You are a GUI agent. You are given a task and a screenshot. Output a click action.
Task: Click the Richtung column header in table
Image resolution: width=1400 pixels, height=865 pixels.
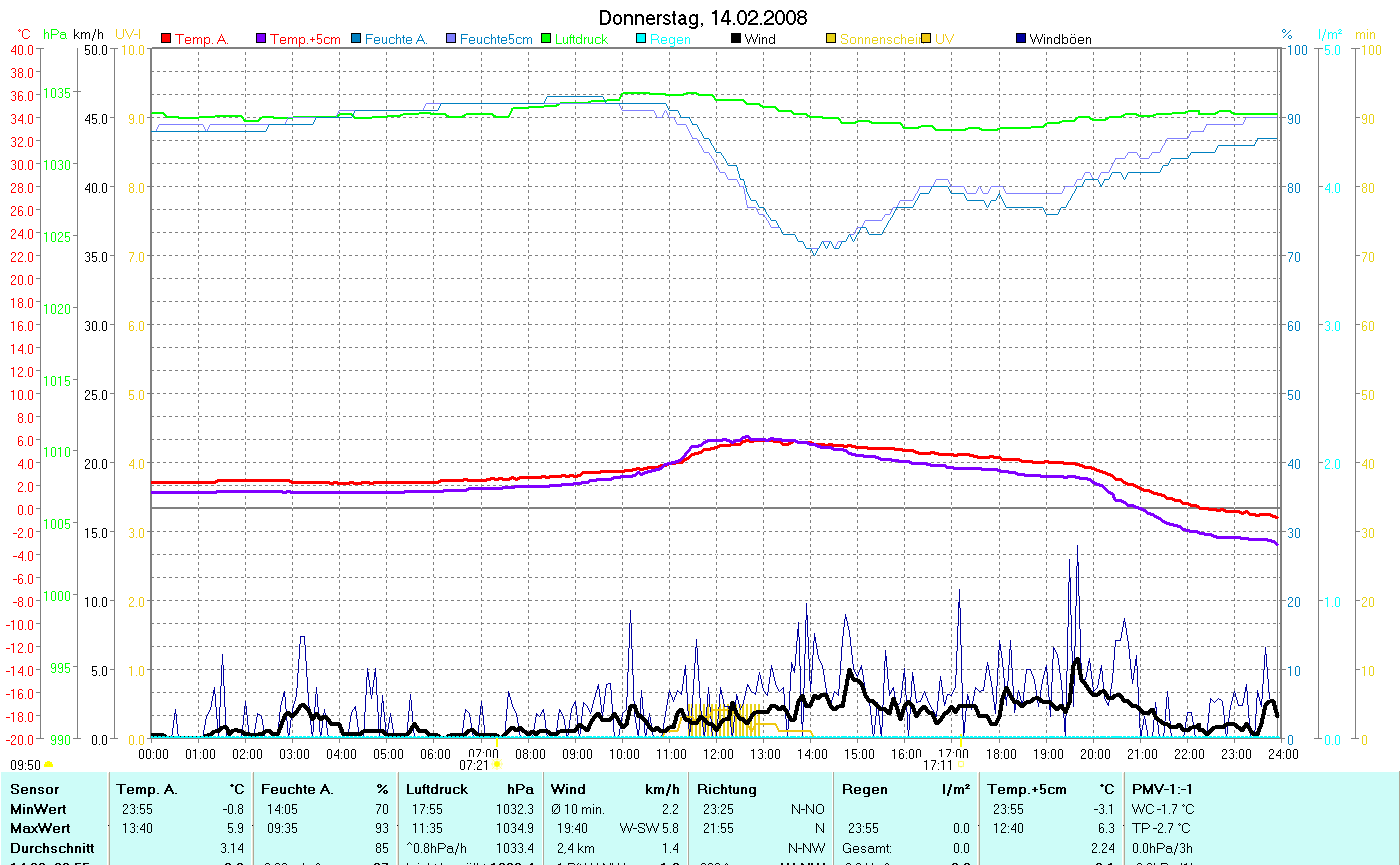(x=727, y=789)
